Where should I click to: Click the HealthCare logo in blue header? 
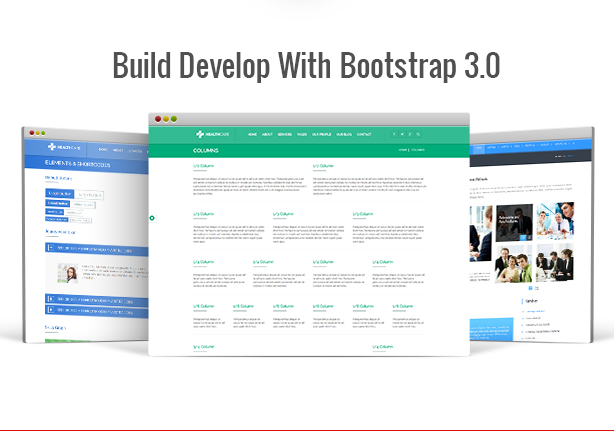64,148
